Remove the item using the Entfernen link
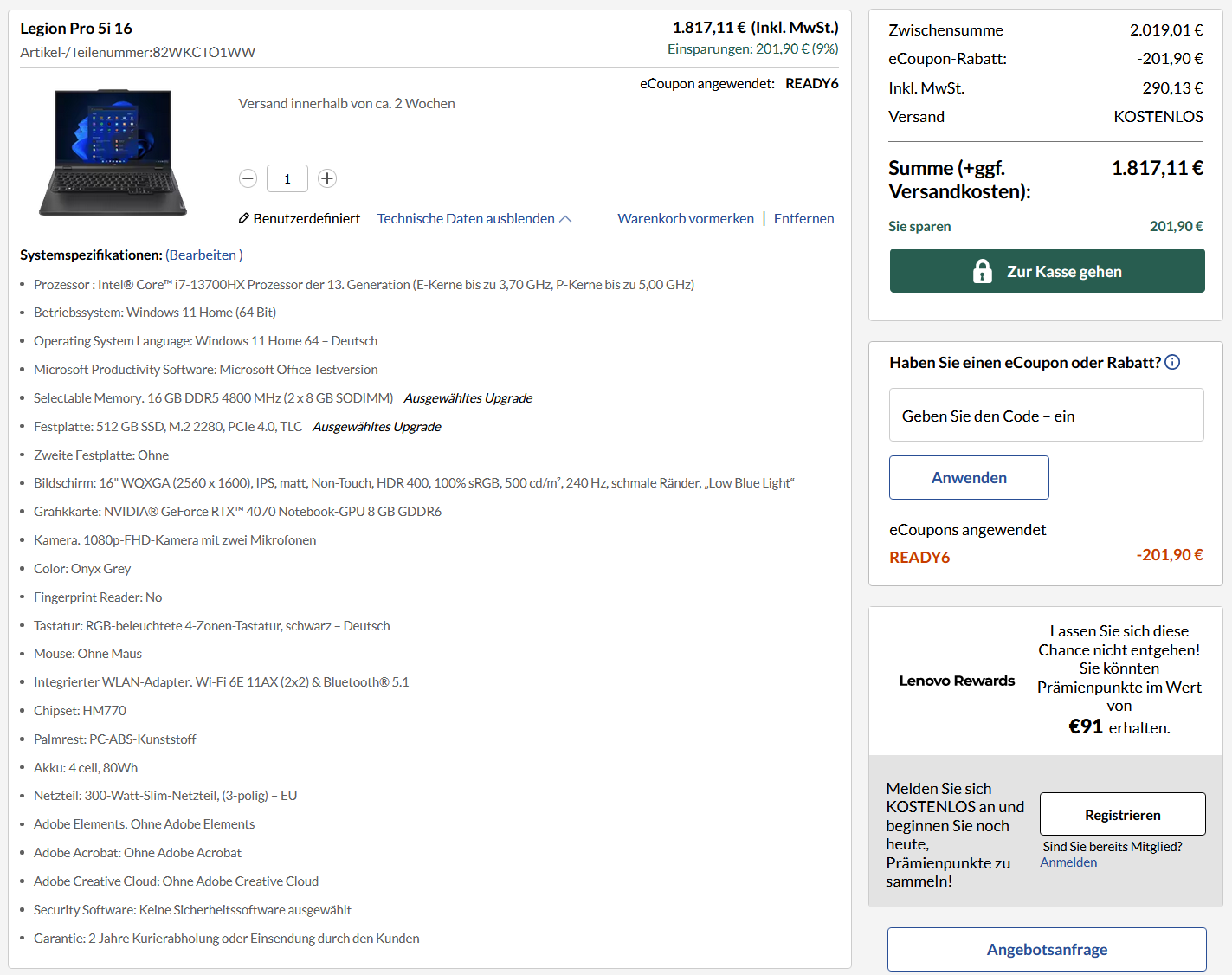 click(x=803, y=218)
